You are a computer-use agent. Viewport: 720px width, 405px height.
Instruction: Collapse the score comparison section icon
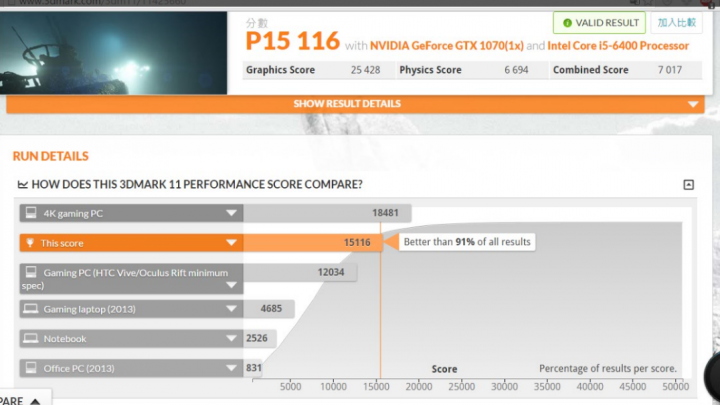pos(688,185)
